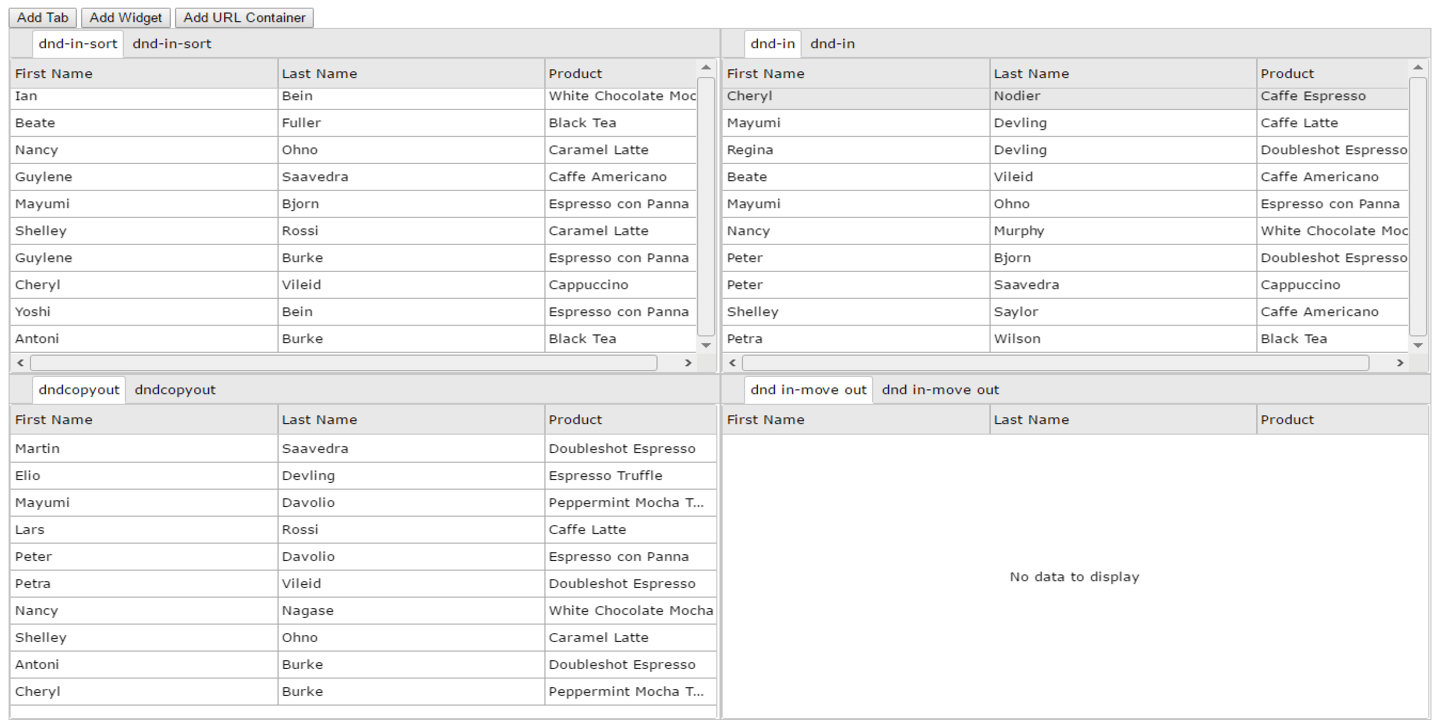Select the Nagase last name cell

[x=411, y=611]
